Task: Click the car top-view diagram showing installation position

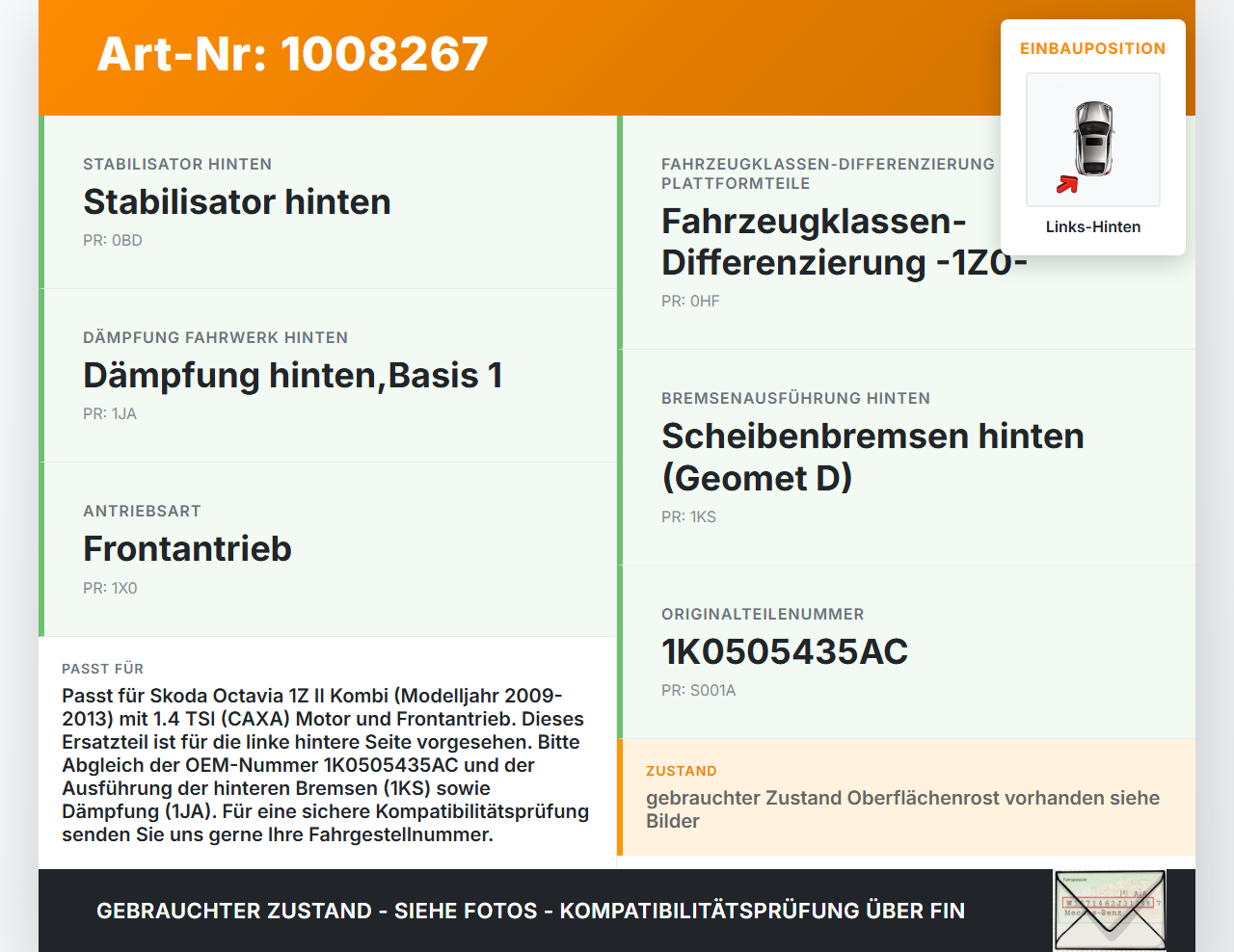Action: pos(1092,140)
